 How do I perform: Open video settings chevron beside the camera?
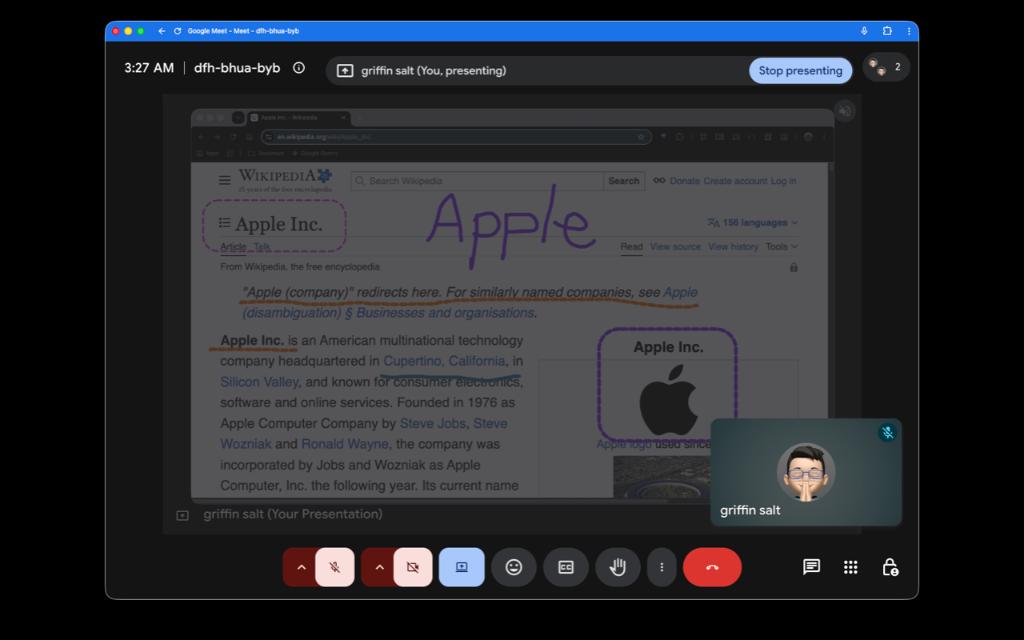[x=379, y=567]
